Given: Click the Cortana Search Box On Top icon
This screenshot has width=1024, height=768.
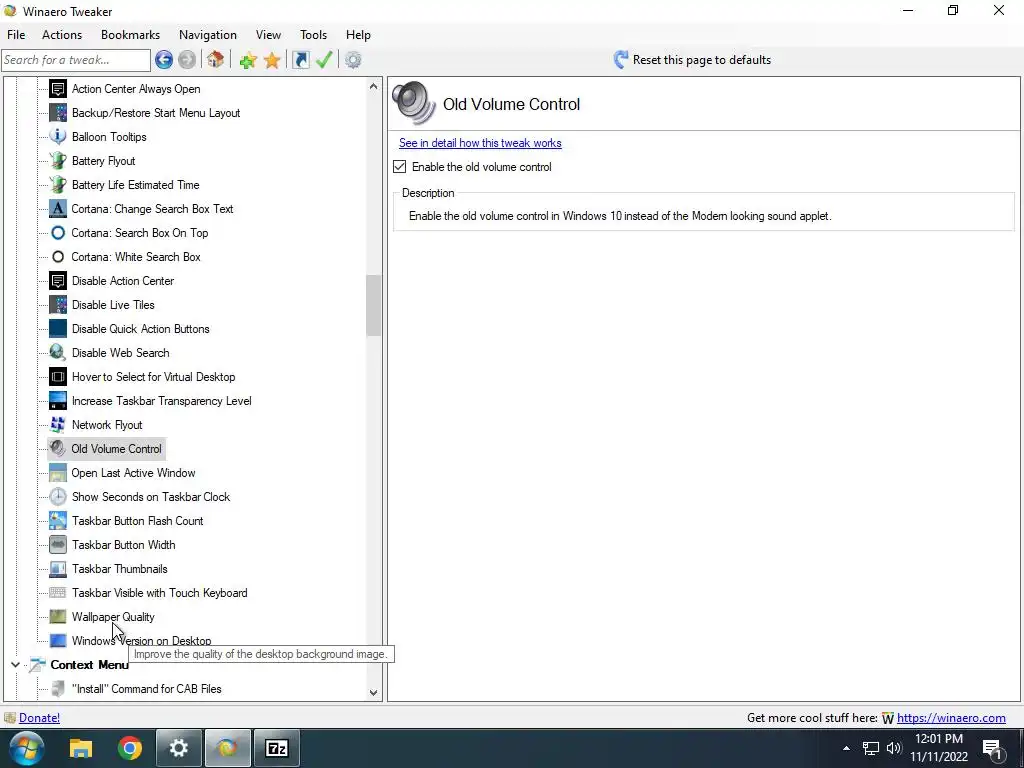Looking at the screenshot, I should 57,232.
